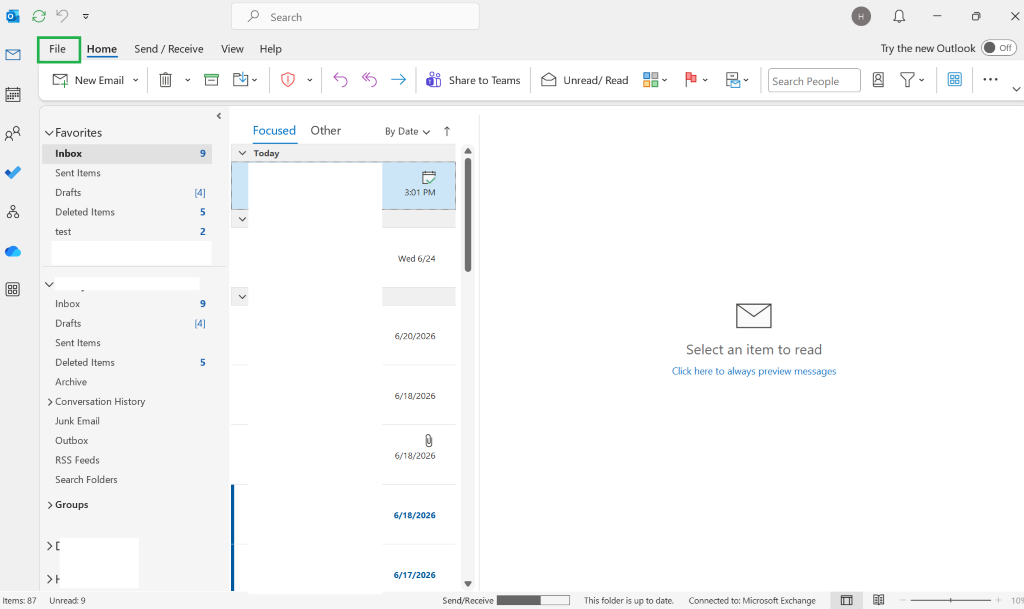Viewport: 1024px width, 609px height.
Task: Open the People contacts icon
Action: click(x=12, y=134)
